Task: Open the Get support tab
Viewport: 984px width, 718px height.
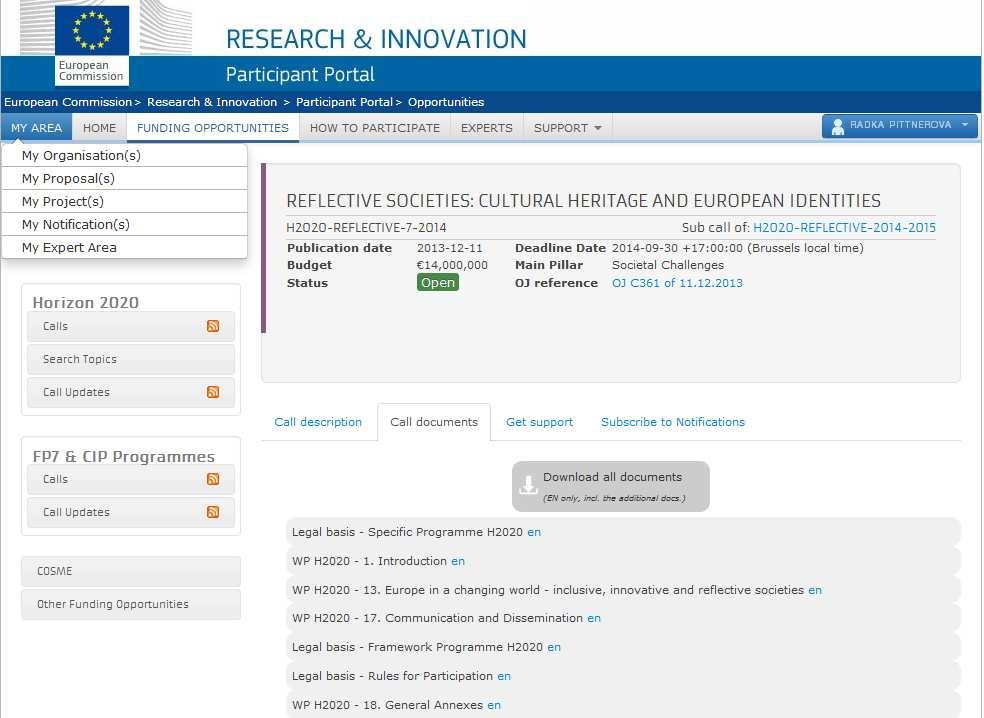Action: pos(539,422)
